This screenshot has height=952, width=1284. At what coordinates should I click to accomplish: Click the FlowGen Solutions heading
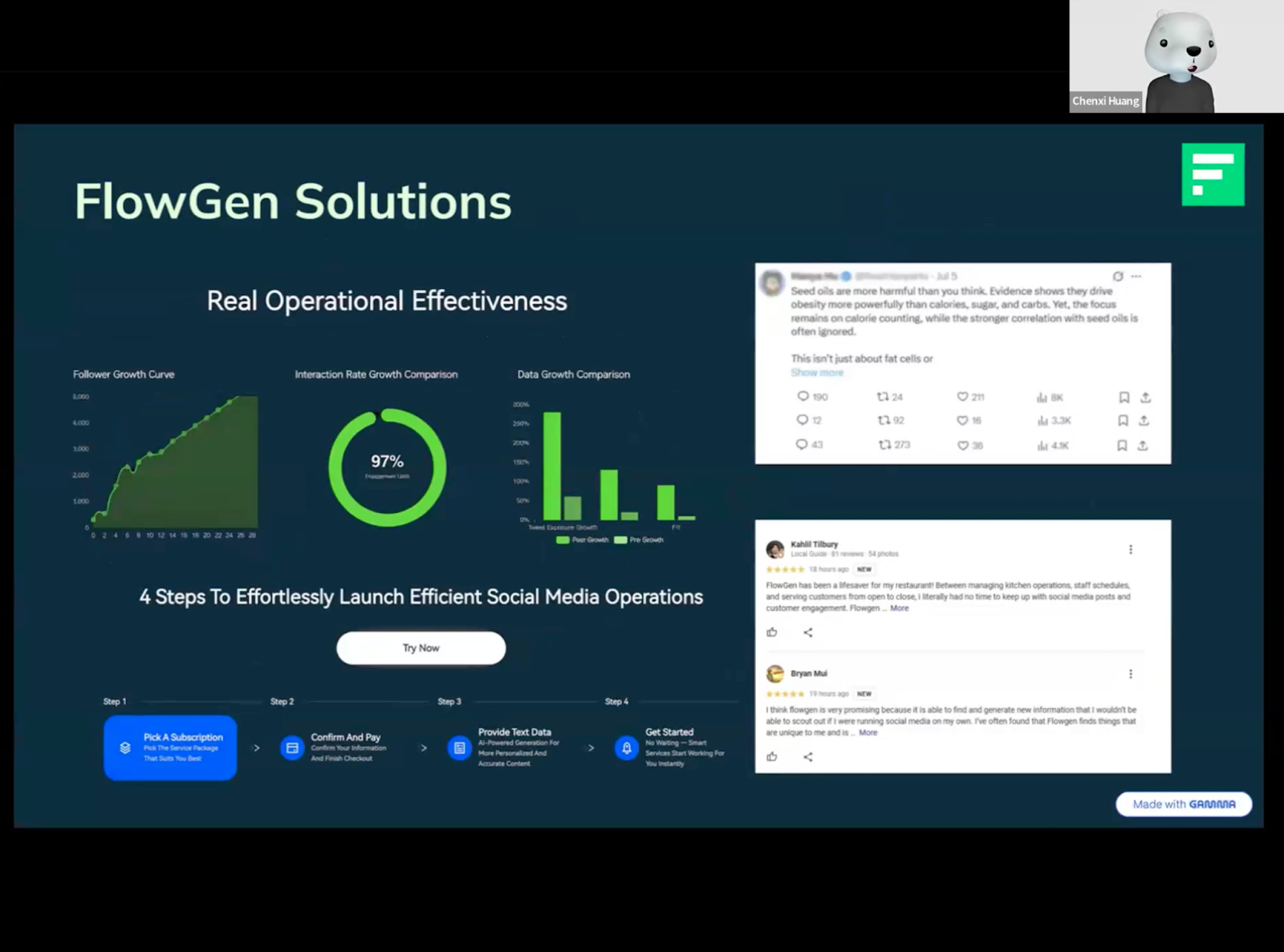pos(293,201)
